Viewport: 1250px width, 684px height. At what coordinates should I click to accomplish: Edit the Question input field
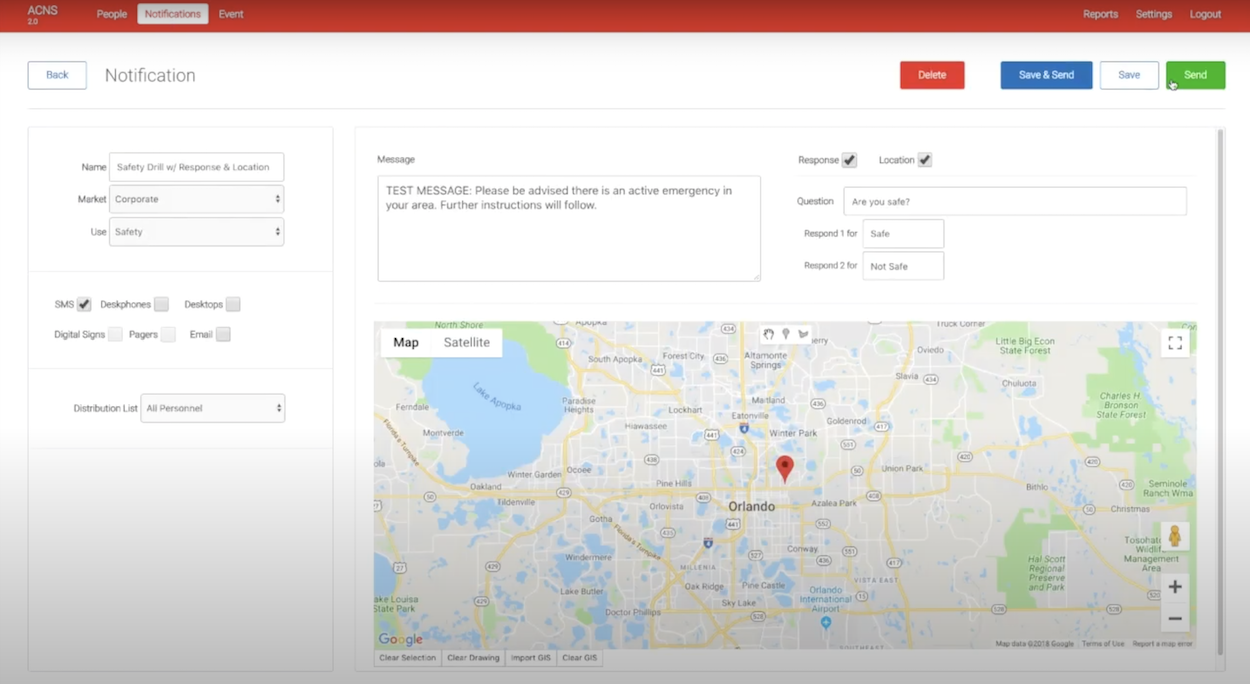[1015, 201]
